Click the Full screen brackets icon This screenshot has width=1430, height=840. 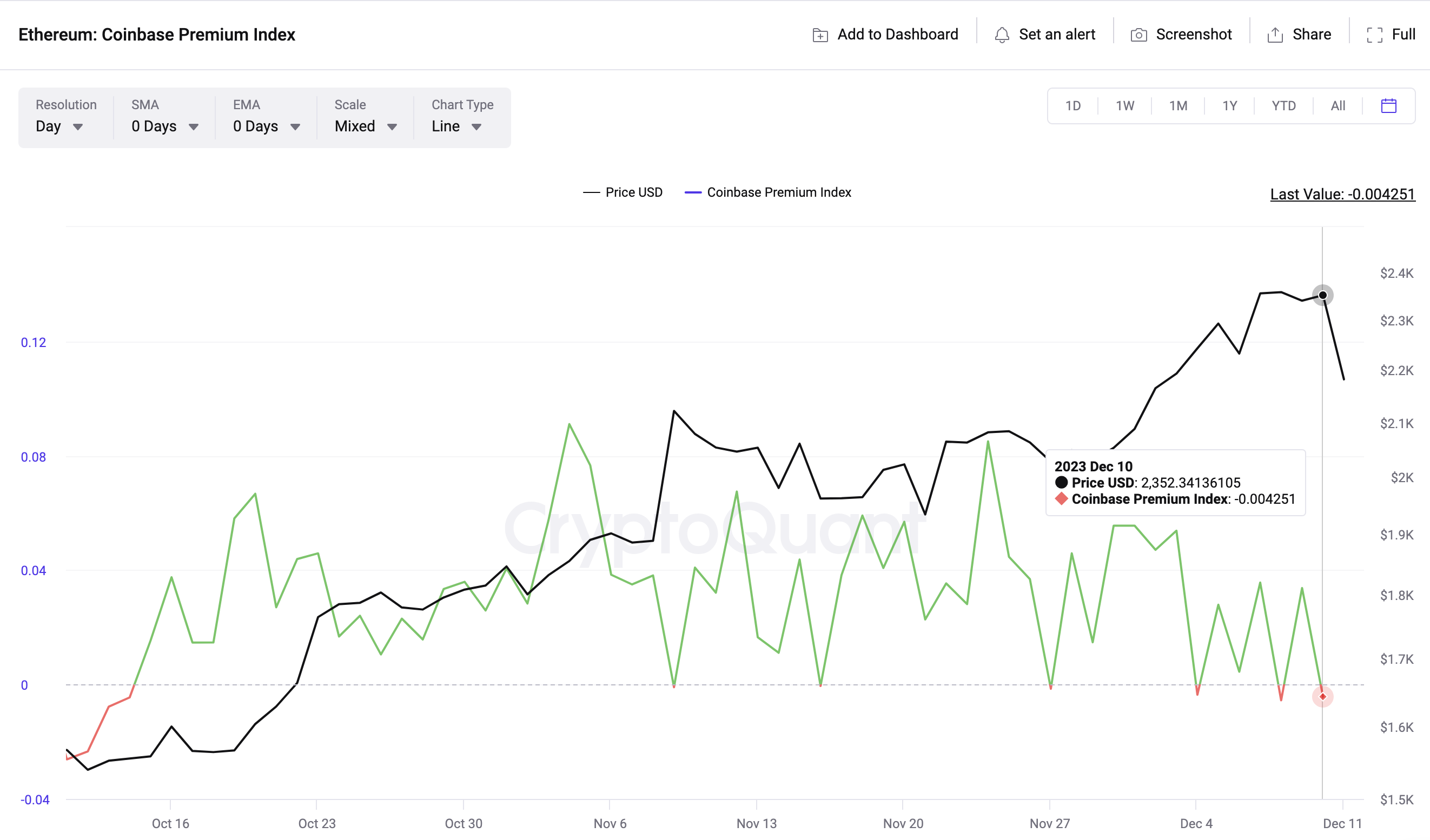click(x=1375, y=35)
